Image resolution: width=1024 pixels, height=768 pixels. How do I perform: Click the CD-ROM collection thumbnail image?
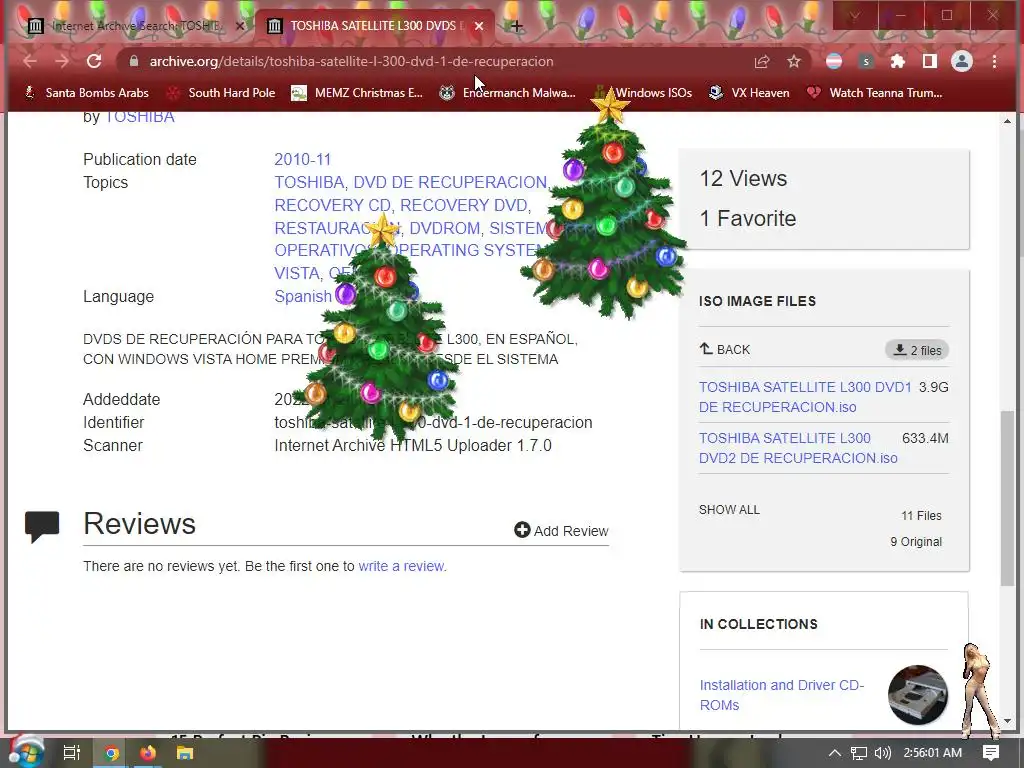pyautogui.click(x=918, y=695)
